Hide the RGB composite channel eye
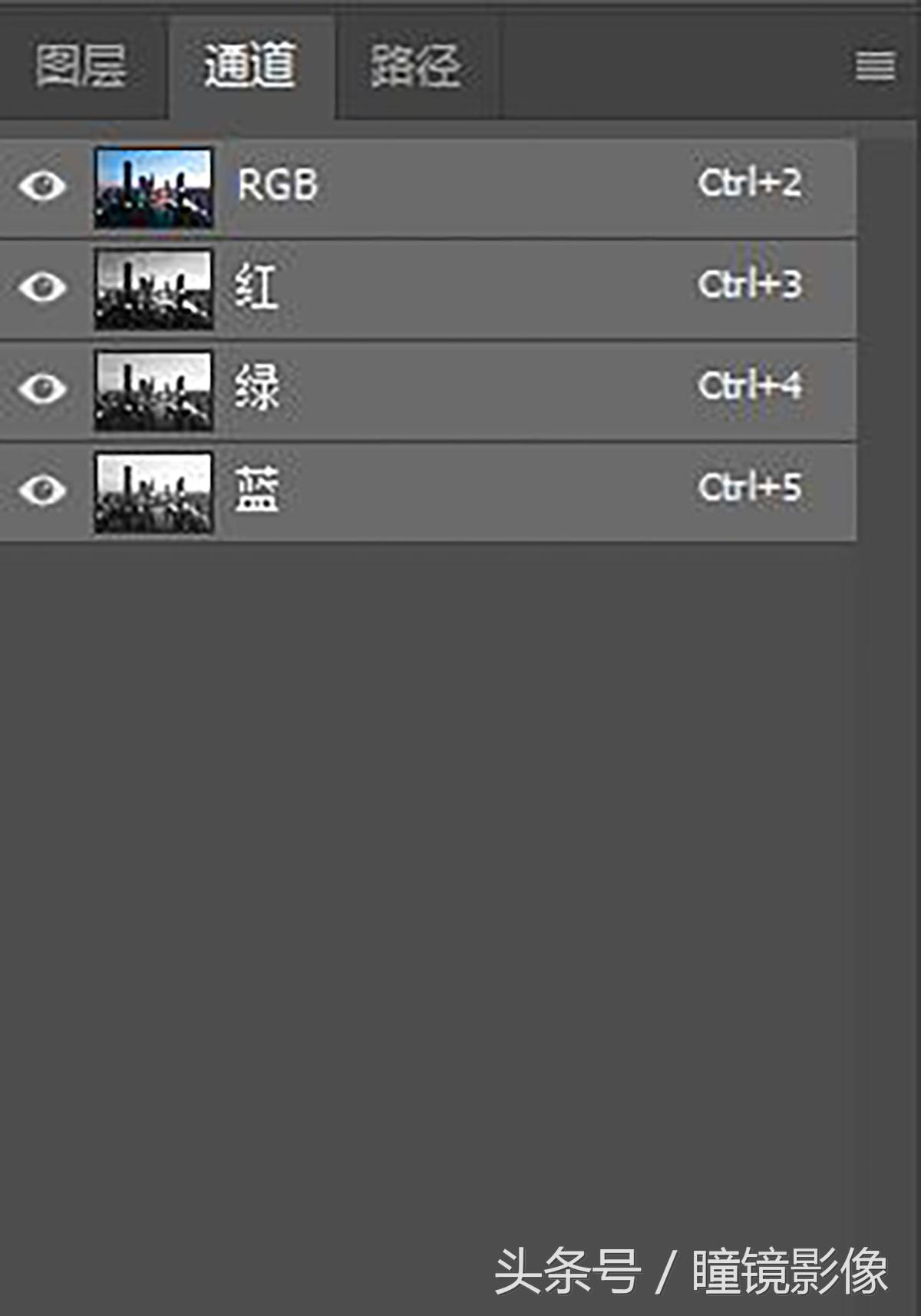Image resolution: width=921 pixels, height=1316 pixels. pos(42,186)
